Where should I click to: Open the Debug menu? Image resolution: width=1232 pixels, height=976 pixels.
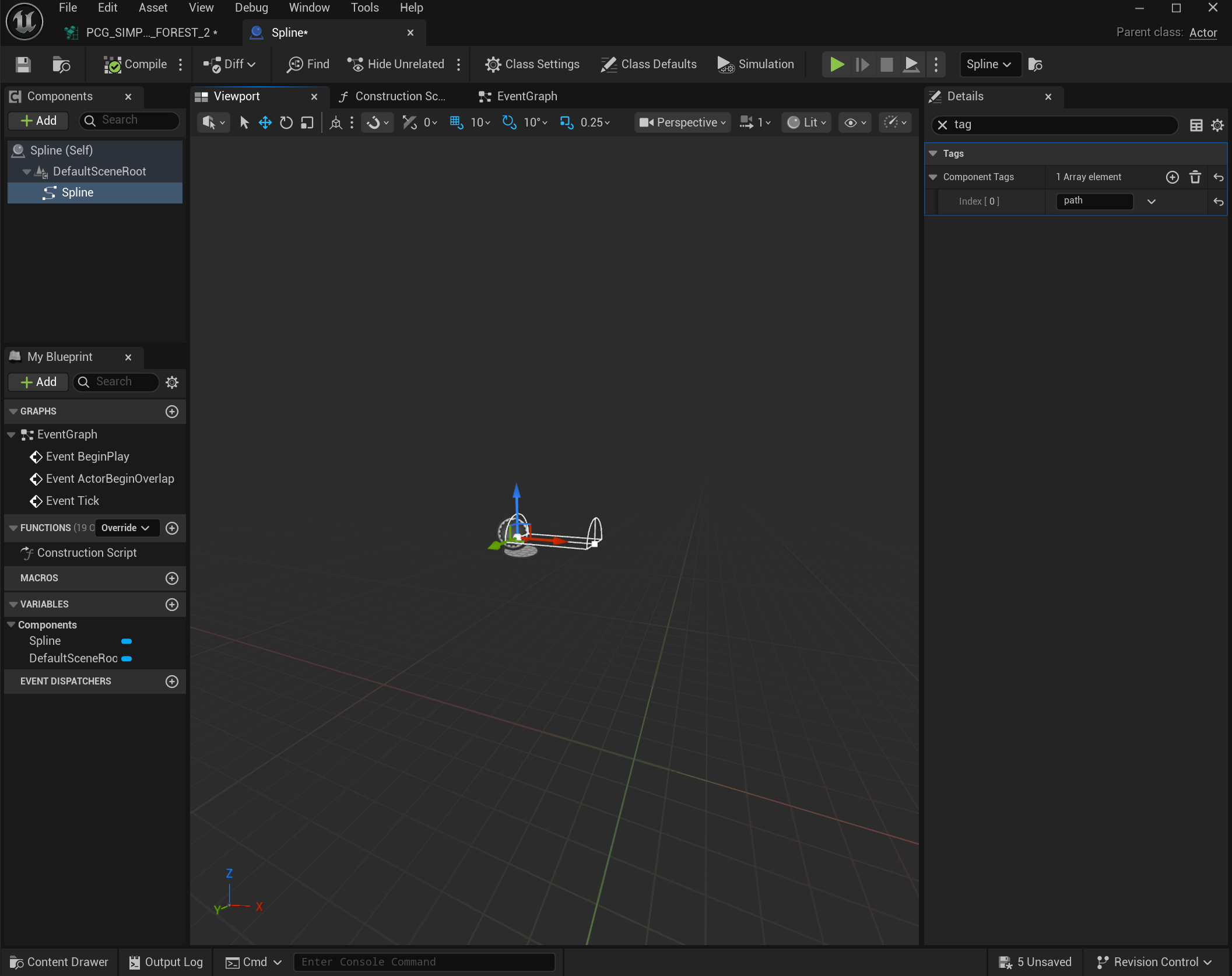coord(251,8)
